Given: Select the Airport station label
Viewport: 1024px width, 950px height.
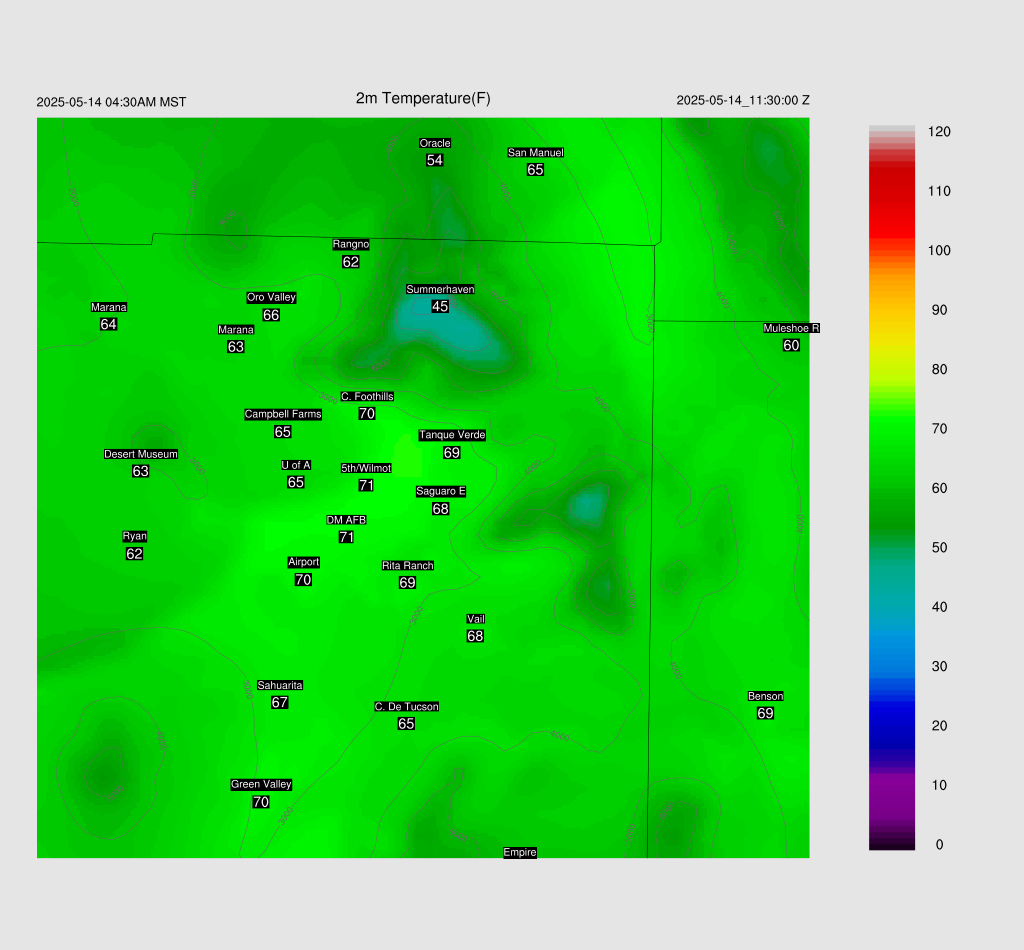Looking at the screenshot, I should click(303, 562).
